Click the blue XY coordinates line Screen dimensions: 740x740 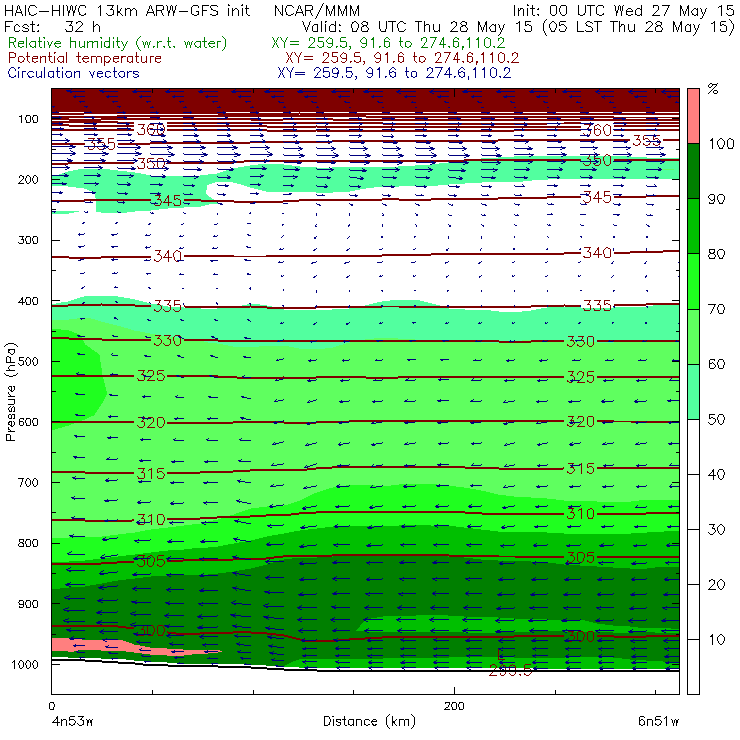tap(394, 73)
